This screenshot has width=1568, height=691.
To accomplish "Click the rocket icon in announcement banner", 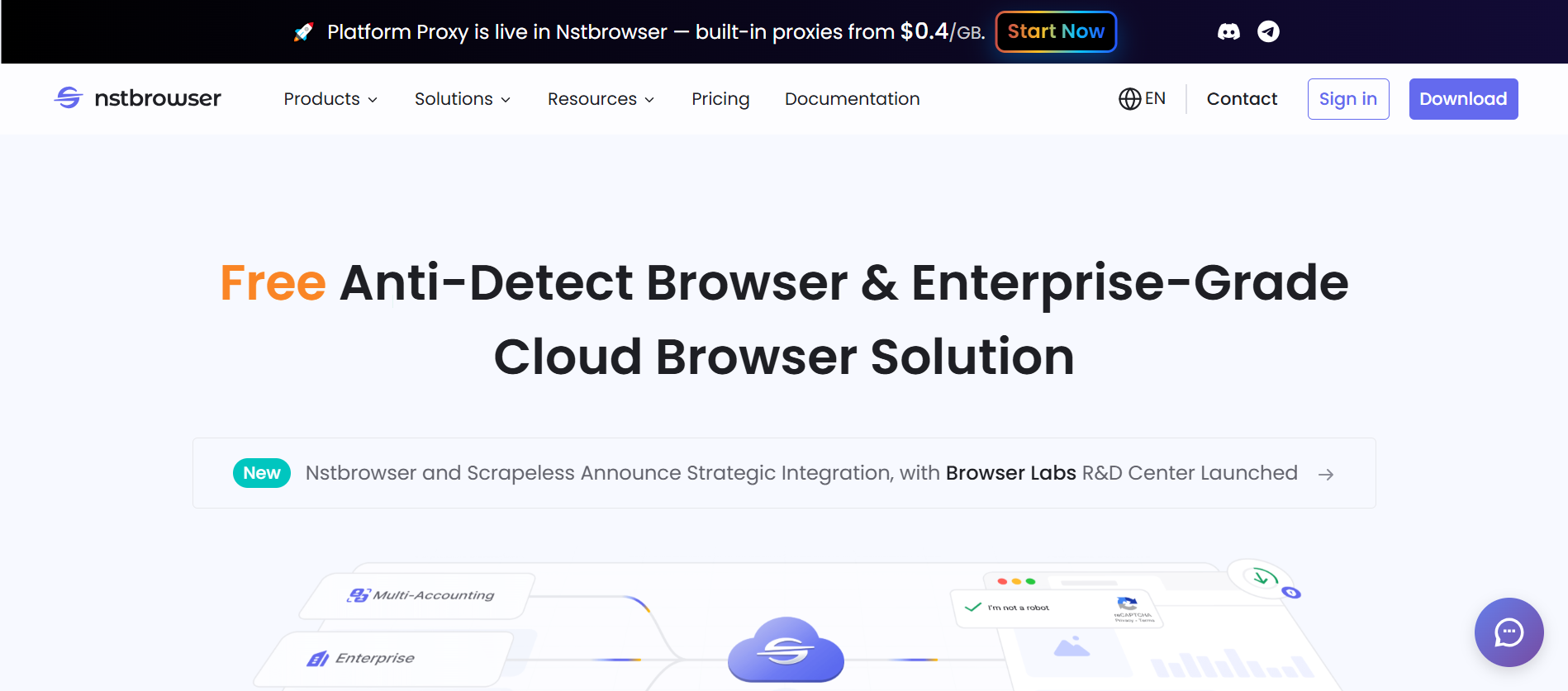I will pyautogui.click(x=303, y=32).
